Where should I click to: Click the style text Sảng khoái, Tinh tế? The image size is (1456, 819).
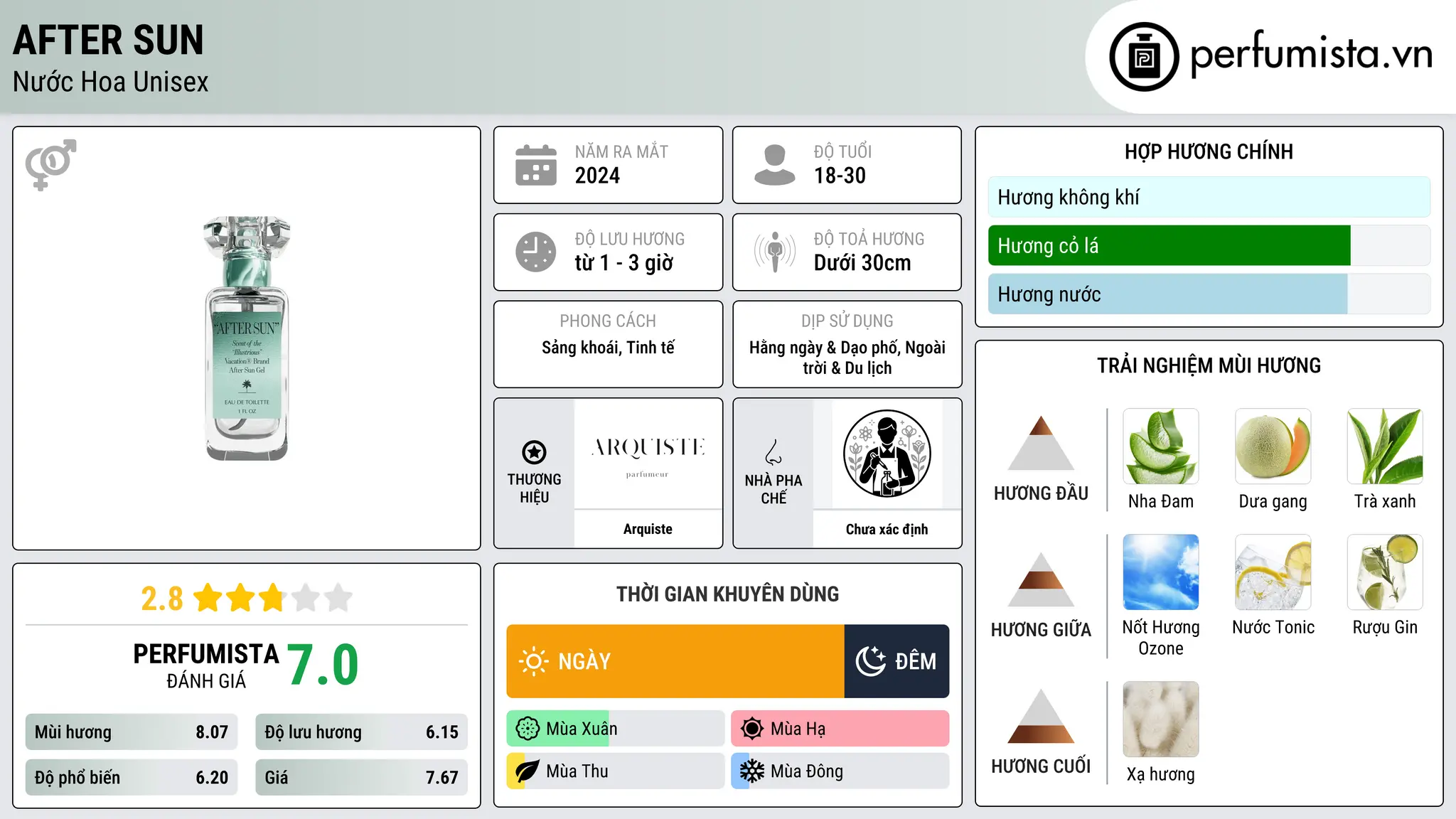(608, 348)
